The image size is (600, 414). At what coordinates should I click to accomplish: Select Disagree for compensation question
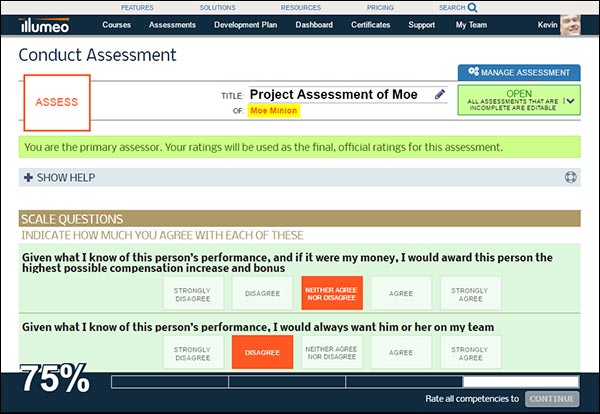262,293
